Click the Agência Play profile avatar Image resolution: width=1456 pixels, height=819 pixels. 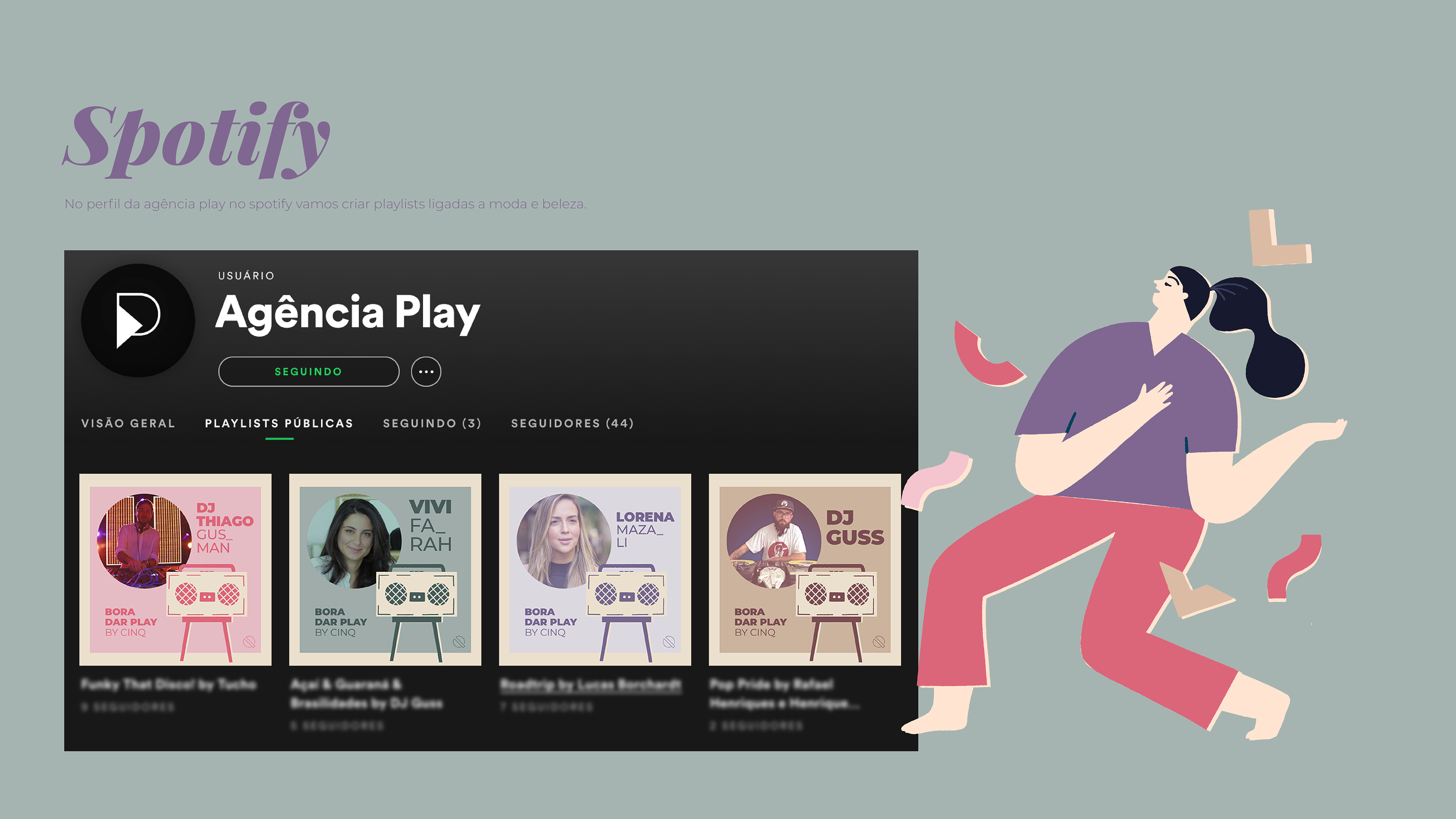(x=138, y=320)
